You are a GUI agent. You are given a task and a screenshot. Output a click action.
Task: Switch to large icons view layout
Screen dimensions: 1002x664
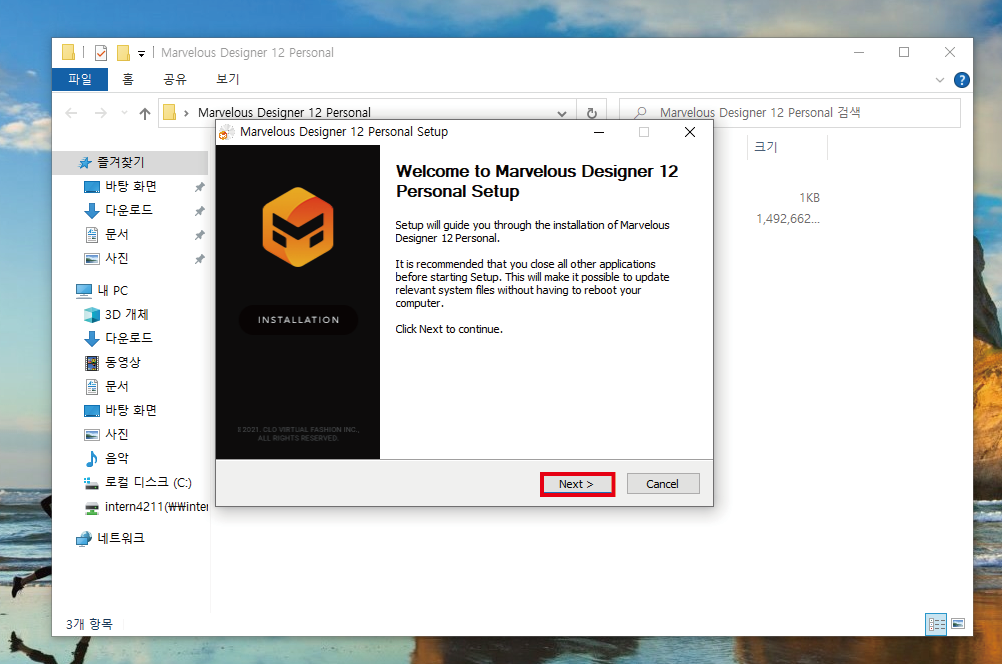point(958,624)
